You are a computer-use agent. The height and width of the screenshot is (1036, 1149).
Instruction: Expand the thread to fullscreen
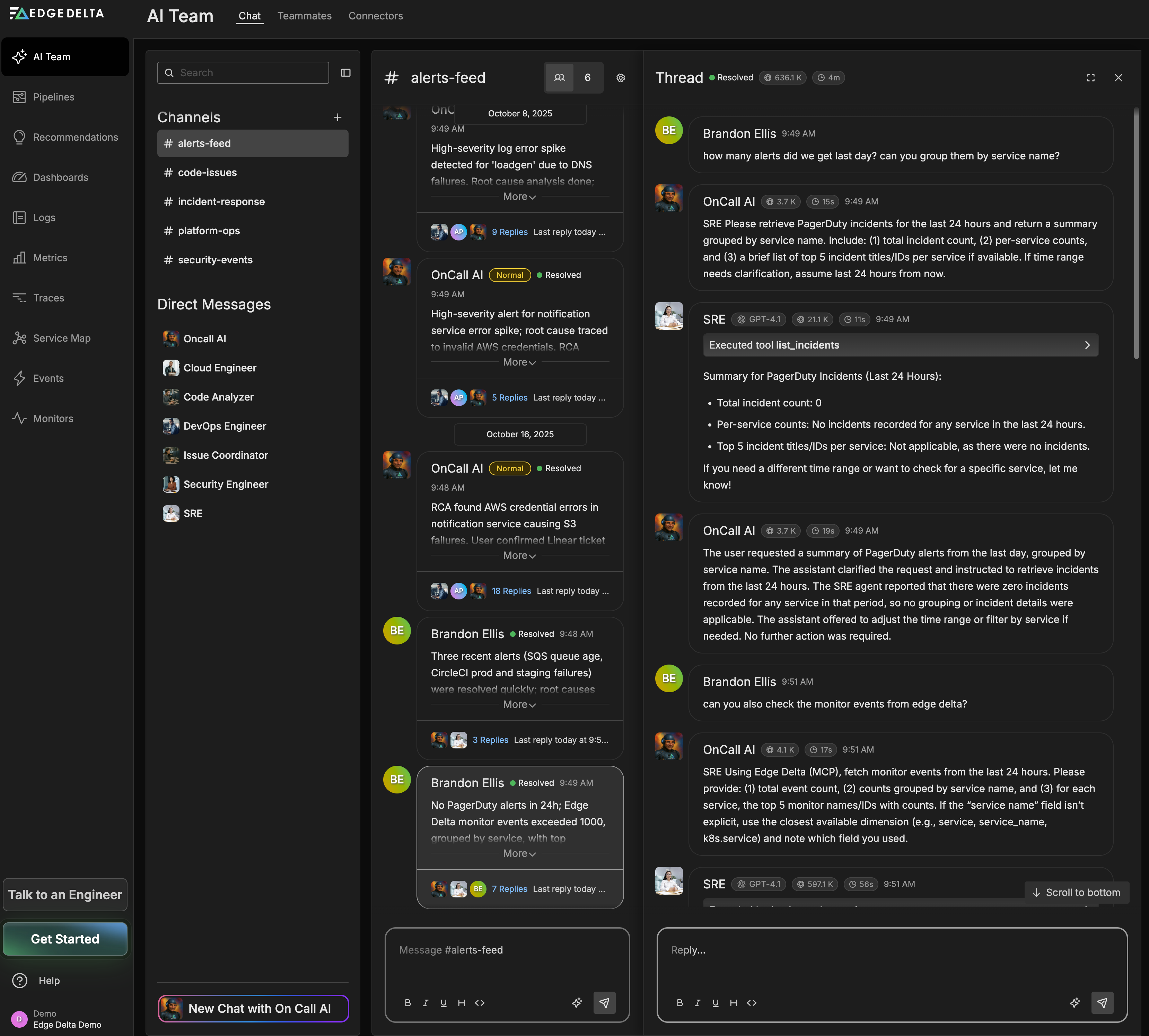(x=1090, y=78)
